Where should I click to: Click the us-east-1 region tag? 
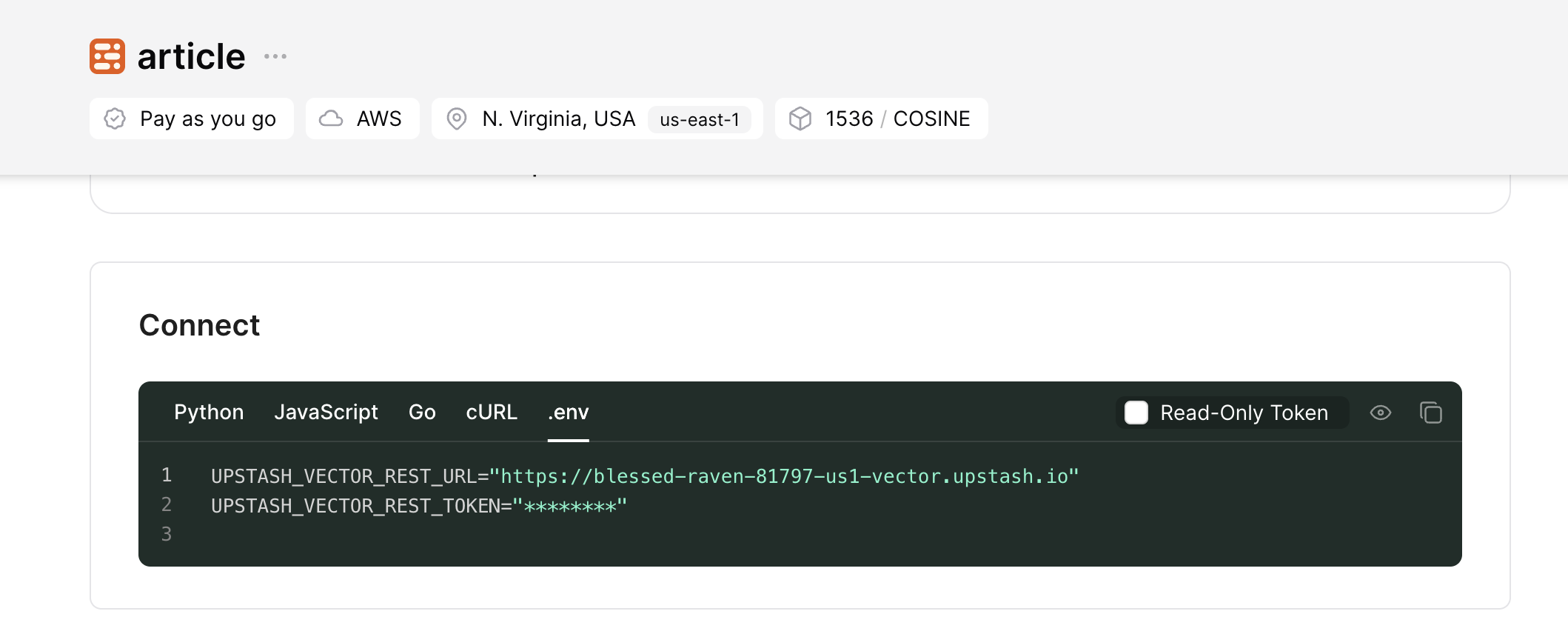(x=699, y=119)
